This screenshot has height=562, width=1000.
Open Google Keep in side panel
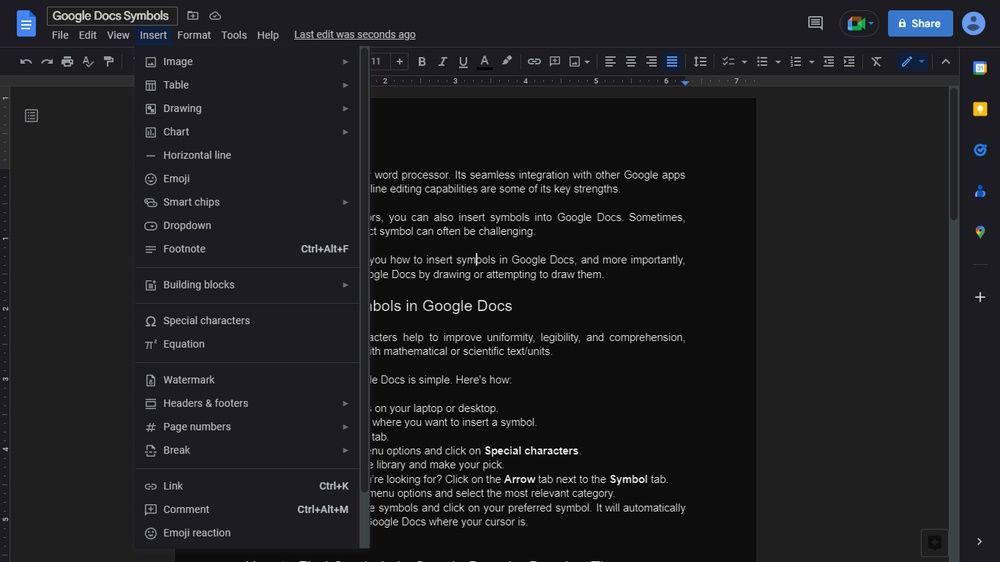click(980, 109)
